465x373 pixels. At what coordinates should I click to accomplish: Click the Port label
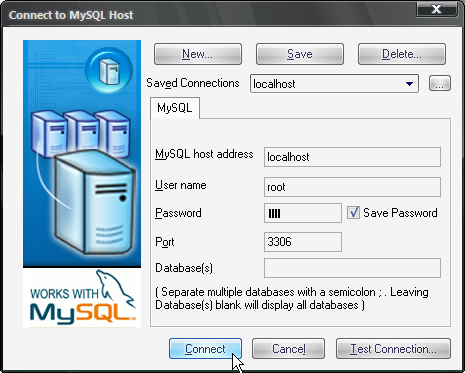165,242
